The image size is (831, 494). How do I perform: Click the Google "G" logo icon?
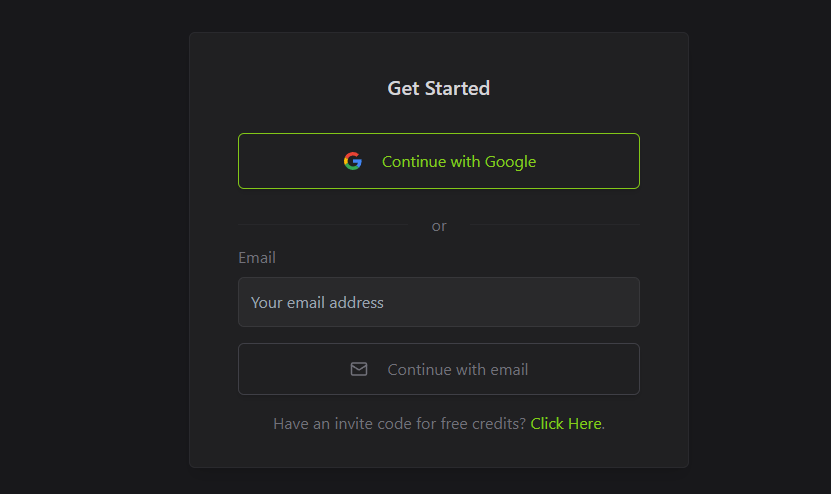click(352, 161)
